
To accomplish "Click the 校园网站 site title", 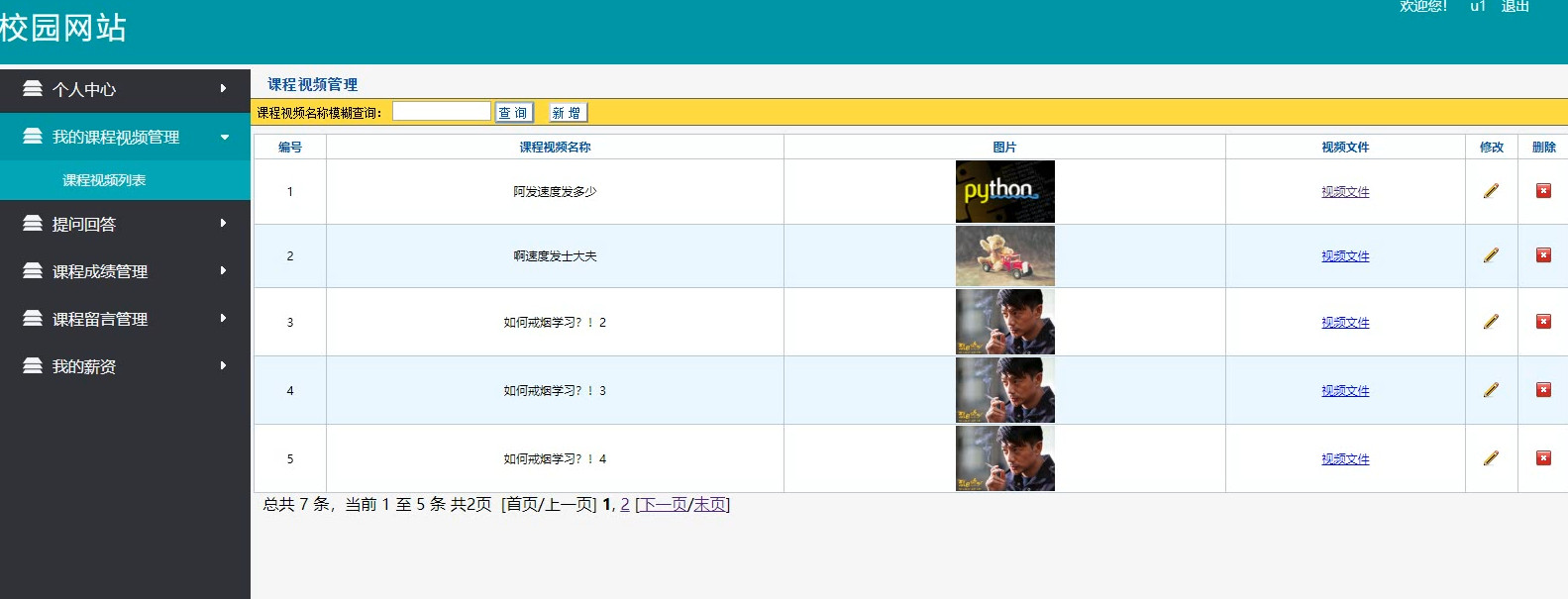I will 63,27.
